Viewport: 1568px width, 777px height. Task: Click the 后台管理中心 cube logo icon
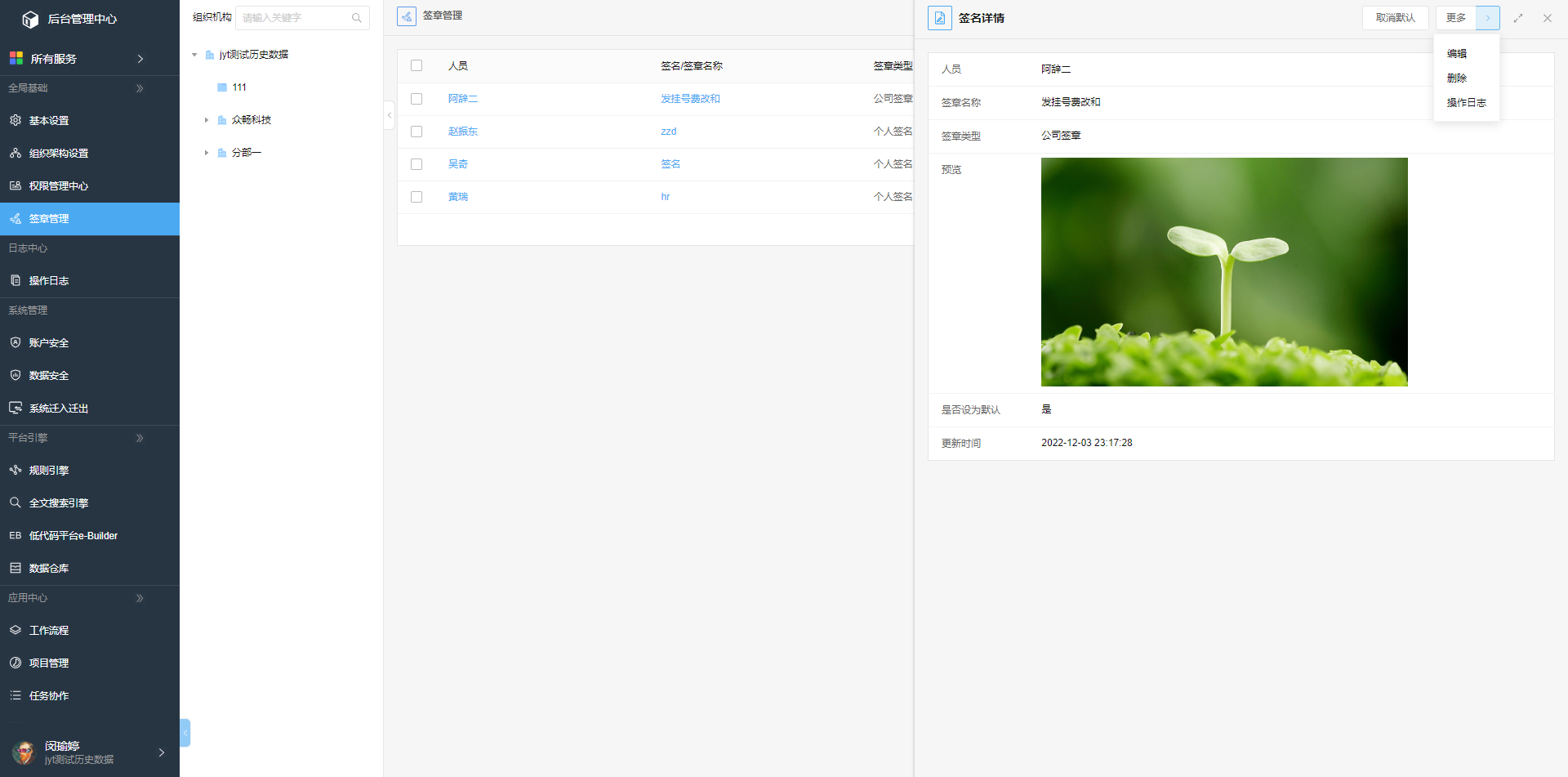30,19
